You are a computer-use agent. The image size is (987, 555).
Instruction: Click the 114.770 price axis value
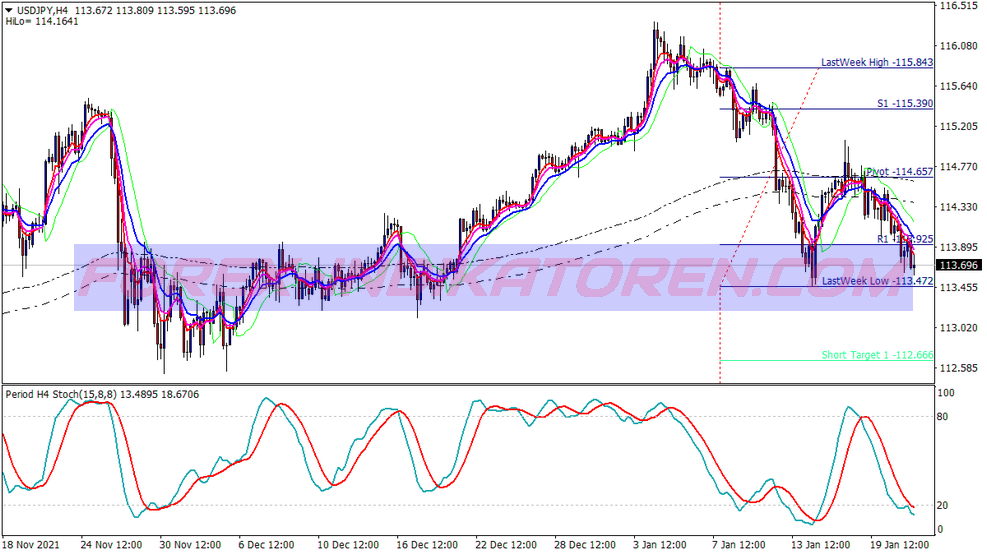[x=959, y=167]
